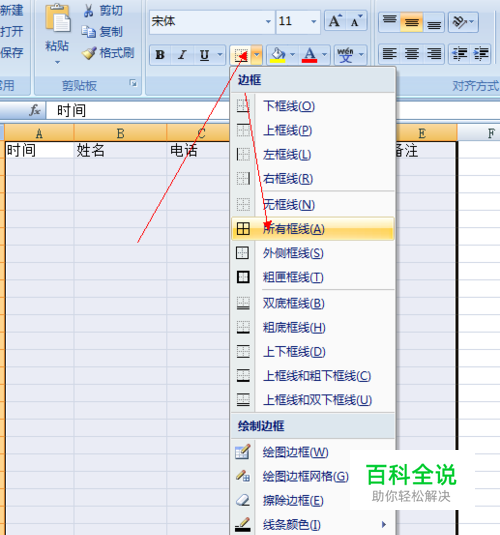Open phonetic guide dropdown arrow
Screen dimensions: 500x535
coord(361,55)
